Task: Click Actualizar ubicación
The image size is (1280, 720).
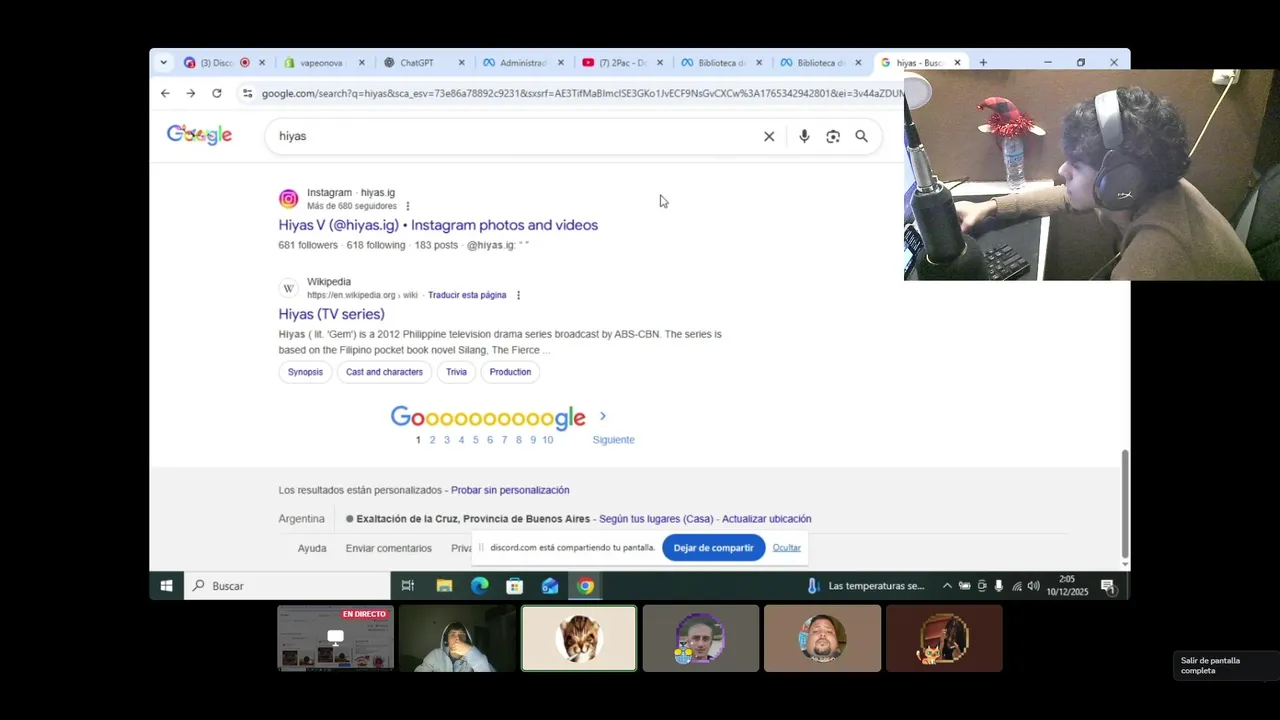Action: pyautogui.click(x=766, y=519)
